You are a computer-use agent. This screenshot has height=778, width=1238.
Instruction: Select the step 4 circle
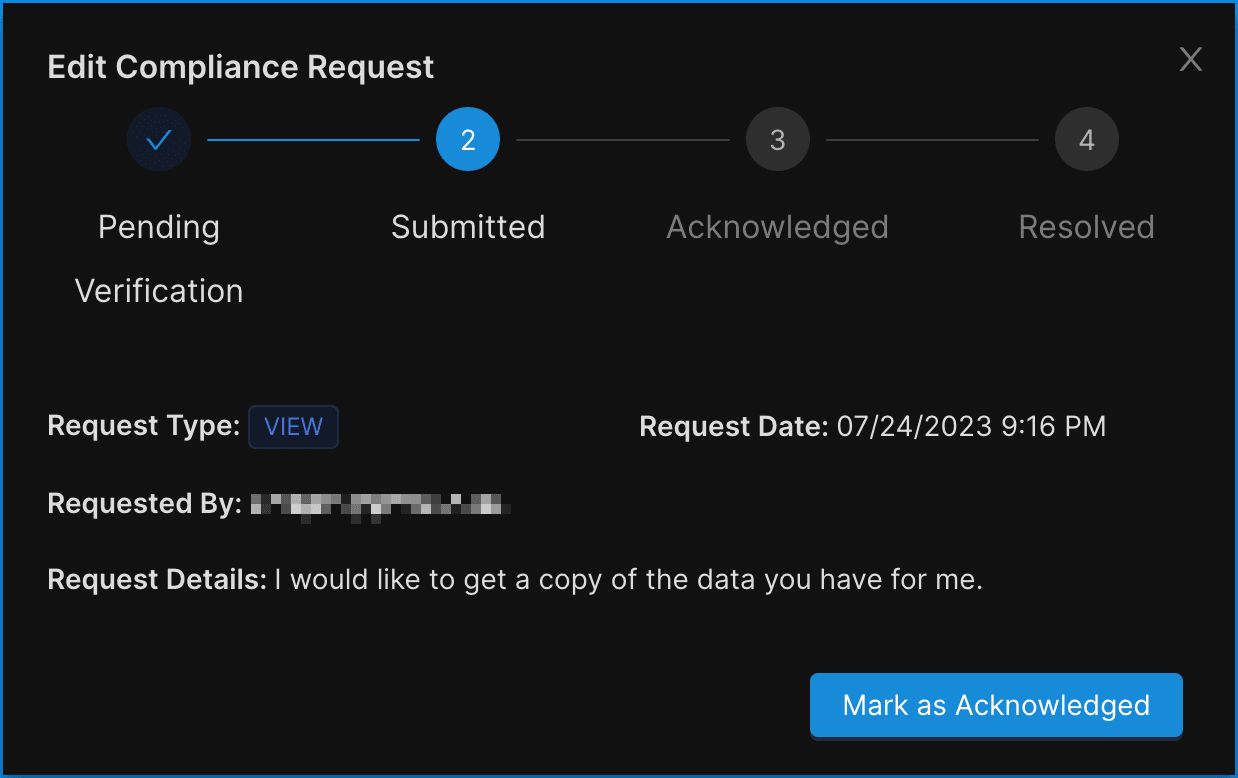[x=1086, y=140]
